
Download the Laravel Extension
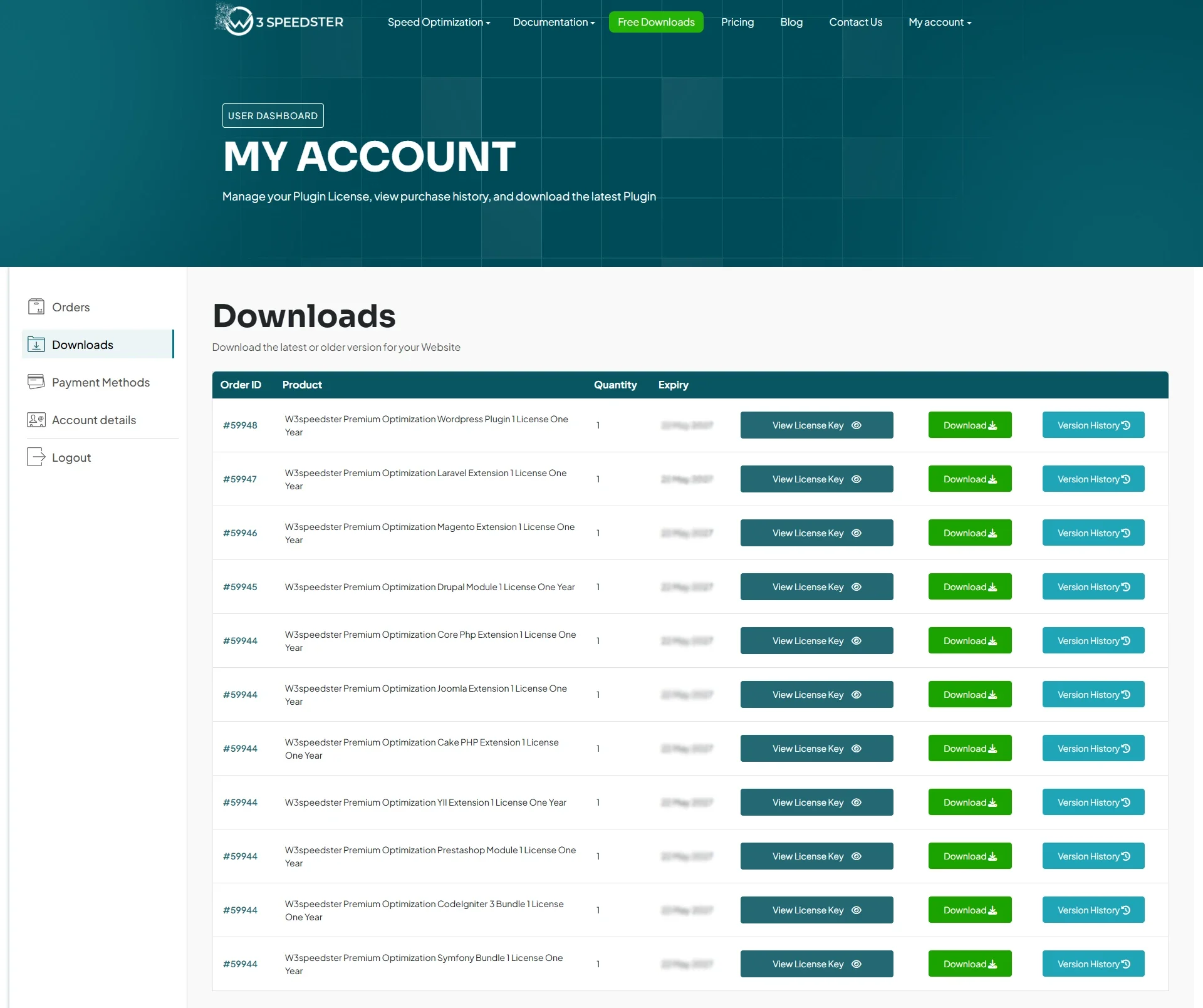(x=970, y=479)
